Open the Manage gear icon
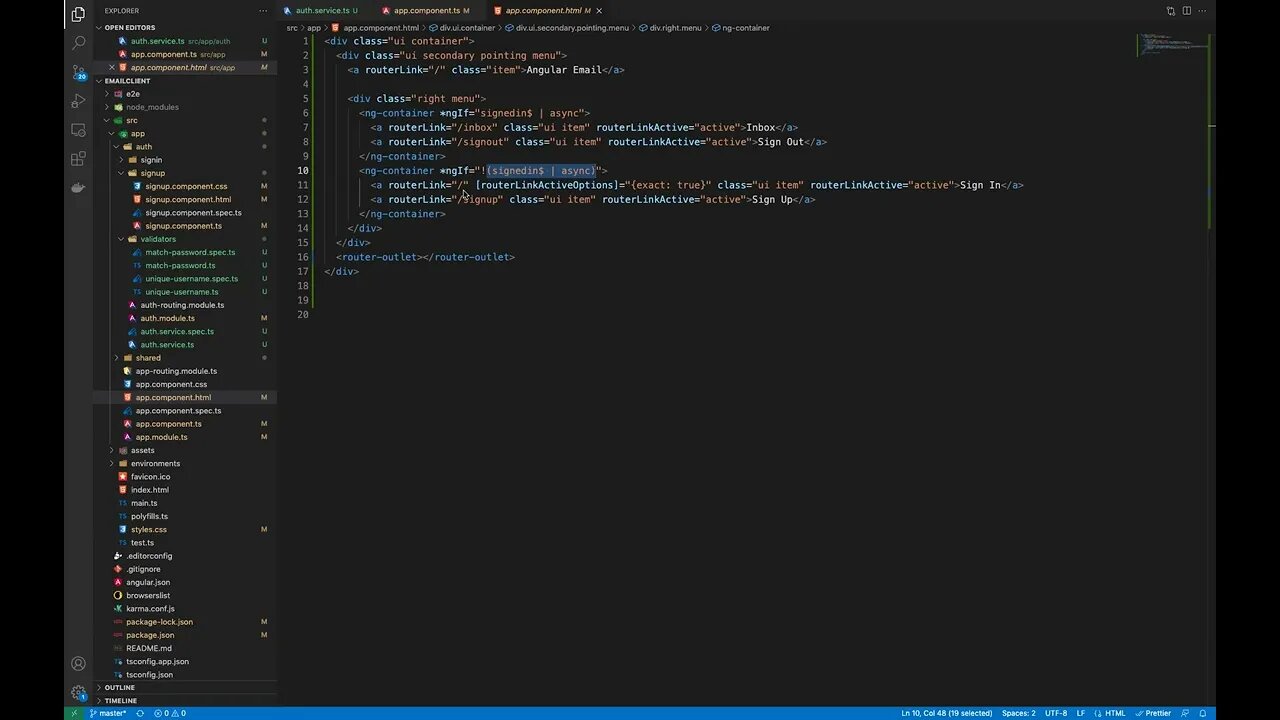The height and width of the screenshot is (720, 1280). tap(78, 692)
